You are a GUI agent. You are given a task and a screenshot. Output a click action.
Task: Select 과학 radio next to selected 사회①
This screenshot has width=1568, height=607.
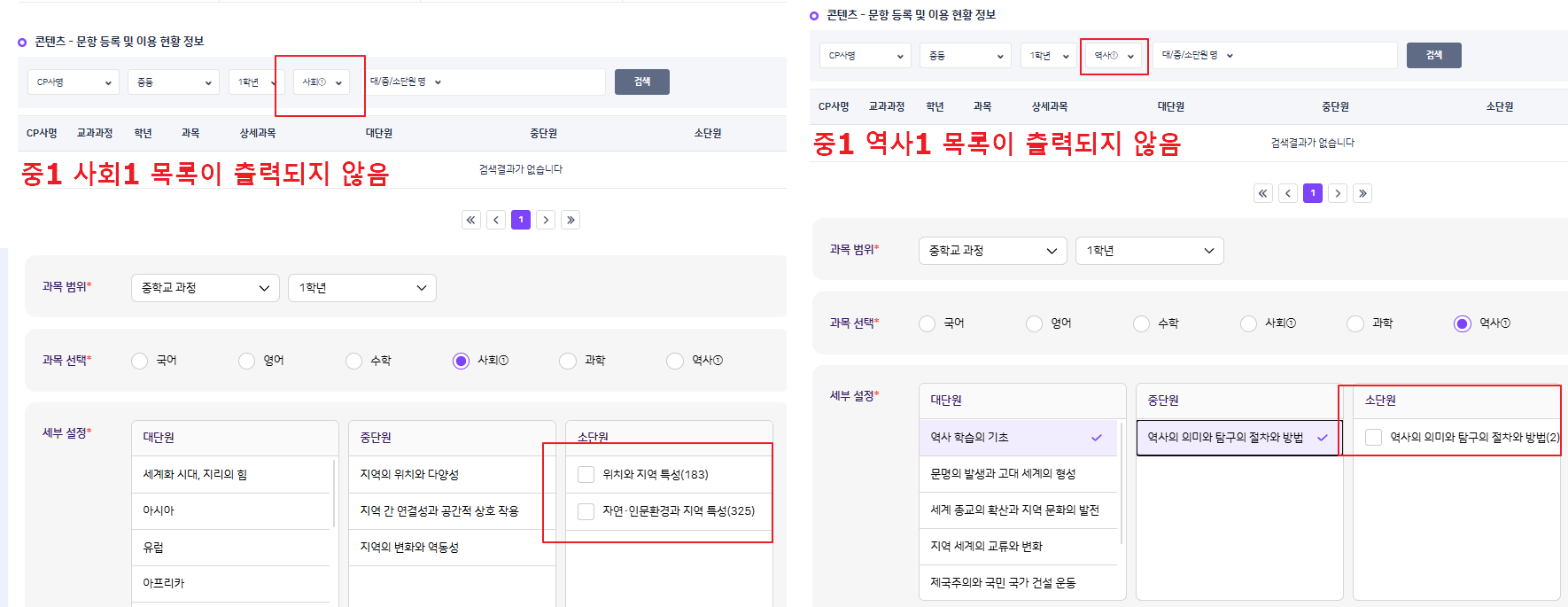point(568,361)
